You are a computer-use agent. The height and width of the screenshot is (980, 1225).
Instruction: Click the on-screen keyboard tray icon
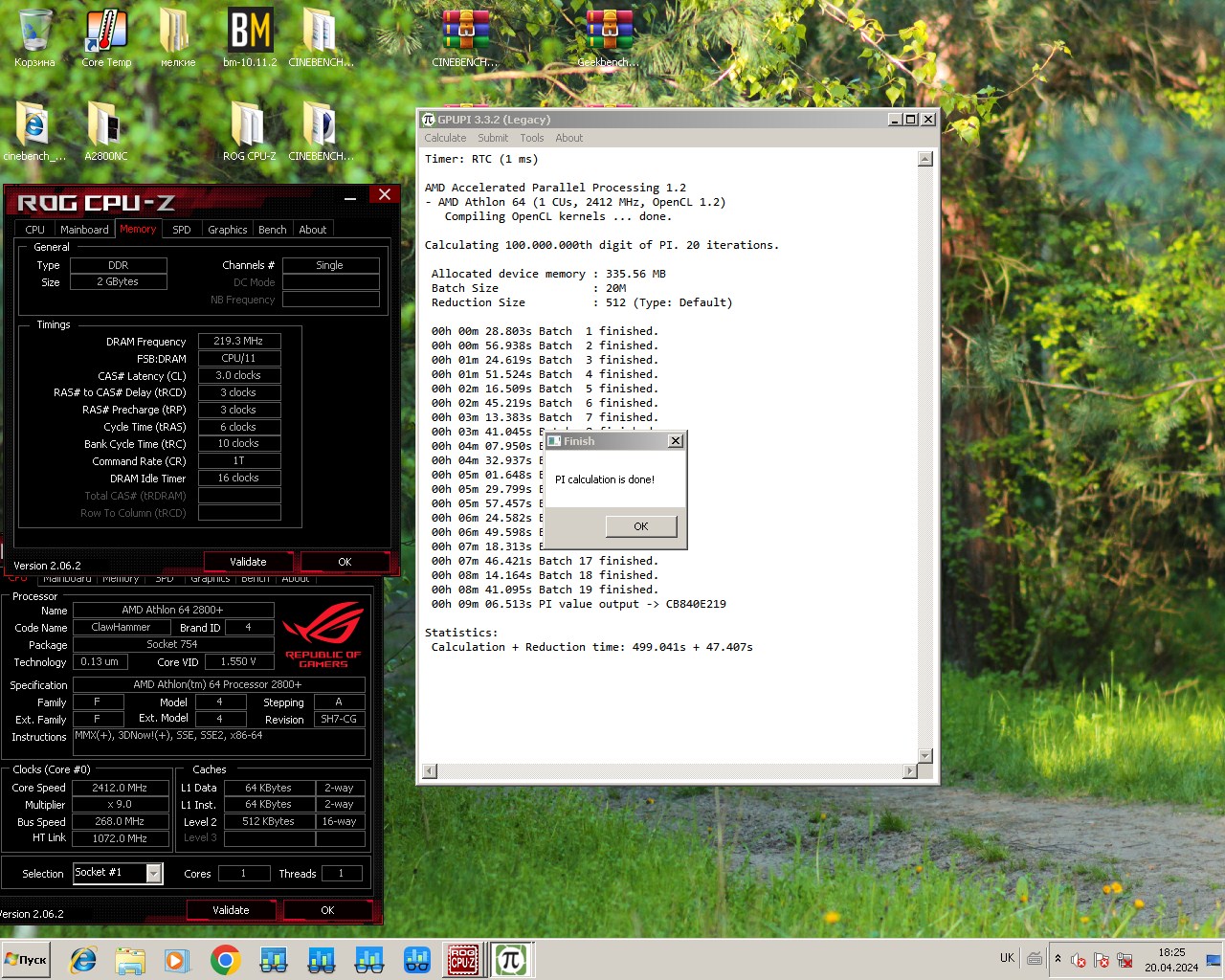click(x=1035, y=958)
